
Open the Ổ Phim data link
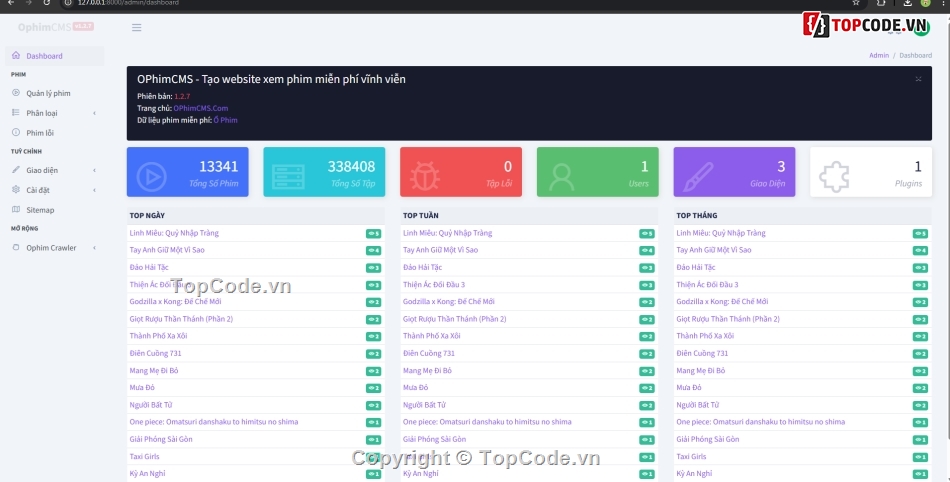[225, 120]
